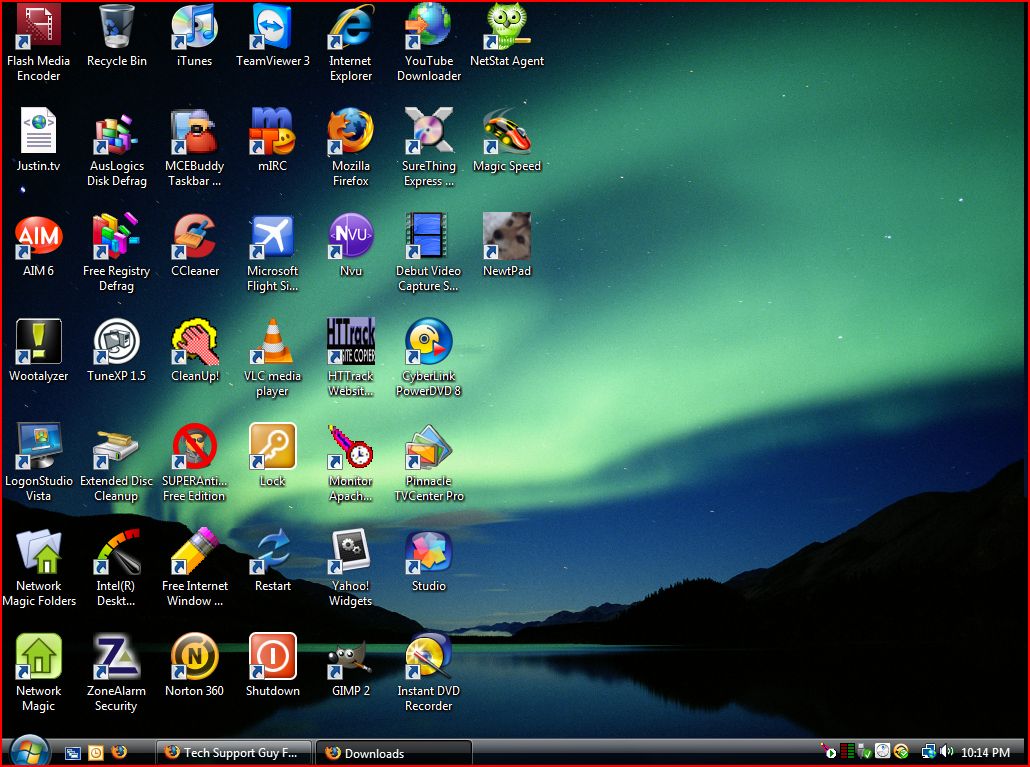Select SUPERAntiSpyware Free Edition icon
This screenshot has width=1030, height=767.
tap(194, 446)
